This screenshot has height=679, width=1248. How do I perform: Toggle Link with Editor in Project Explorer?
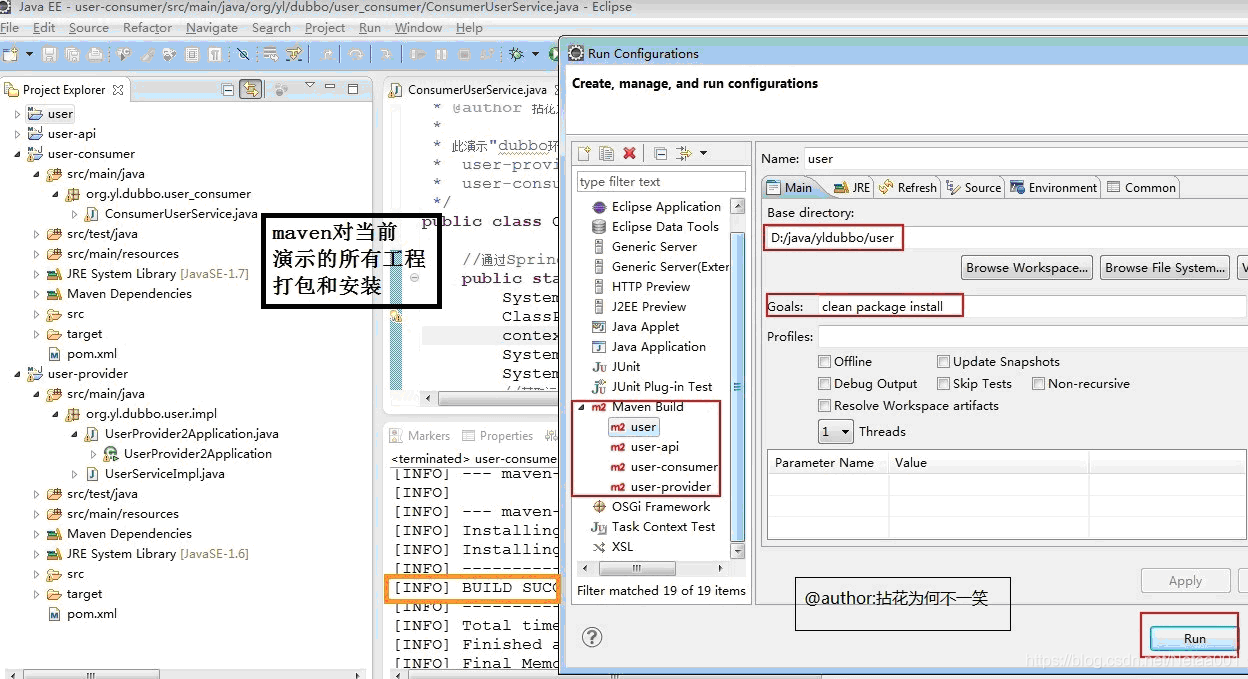click(251, 90)
